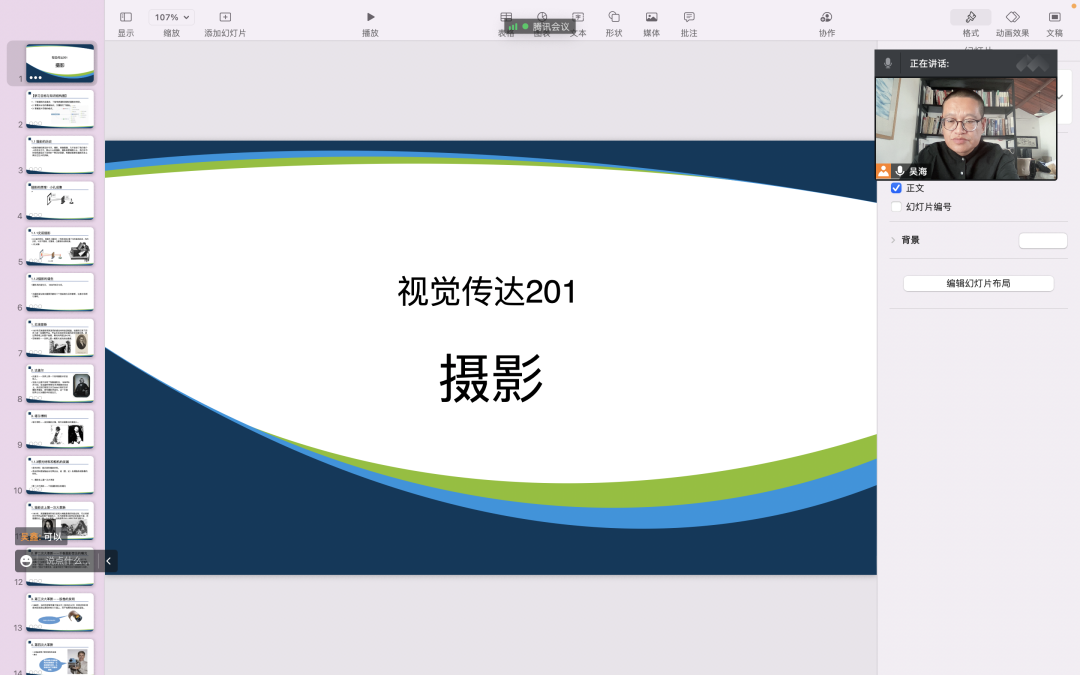Pick the 背景 color swatch

click(1042, 240)
